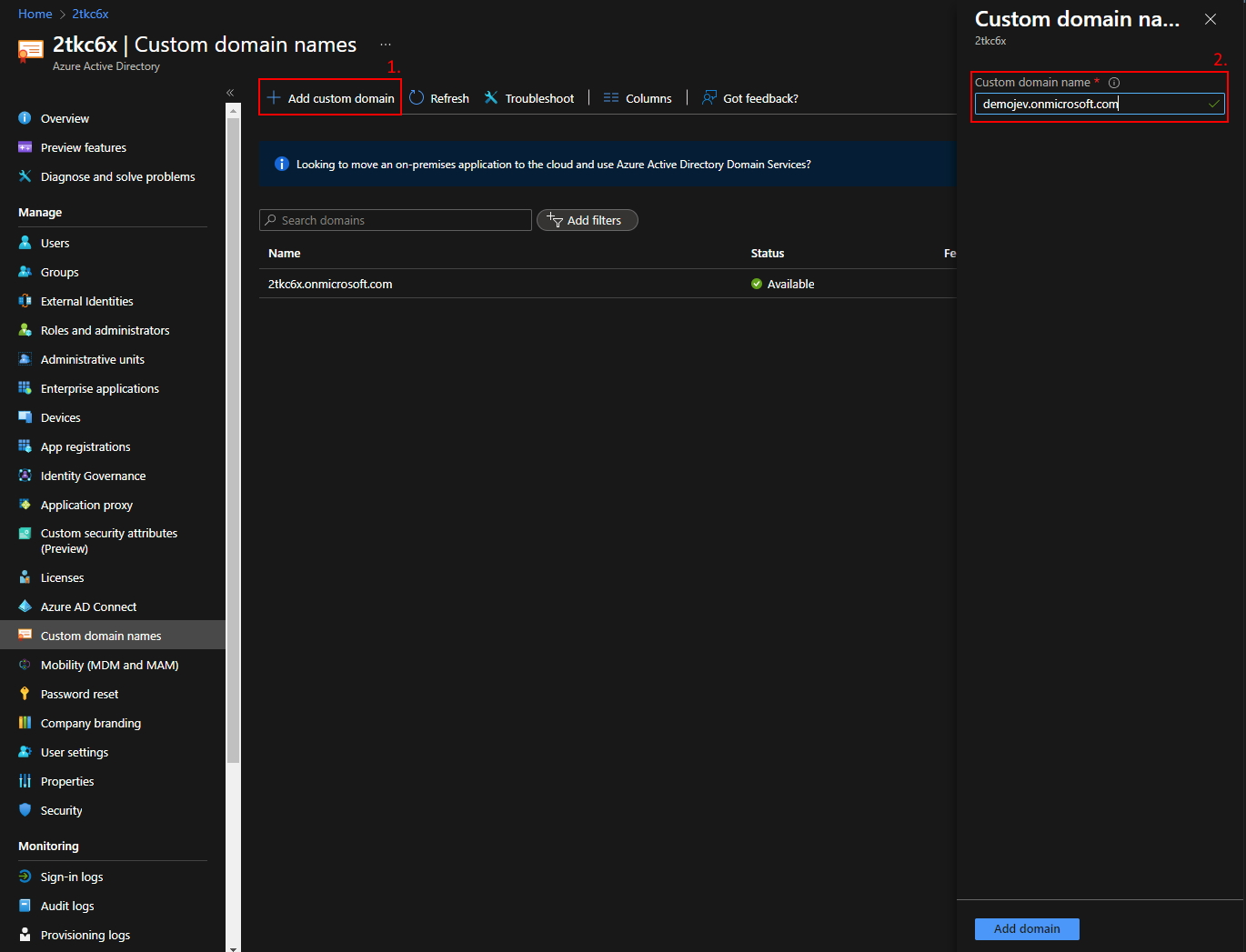The height and width of the screenshot is (952, 1246).
Task: Click the Groups icon in sidebar
Action: [x=25, y=272]
